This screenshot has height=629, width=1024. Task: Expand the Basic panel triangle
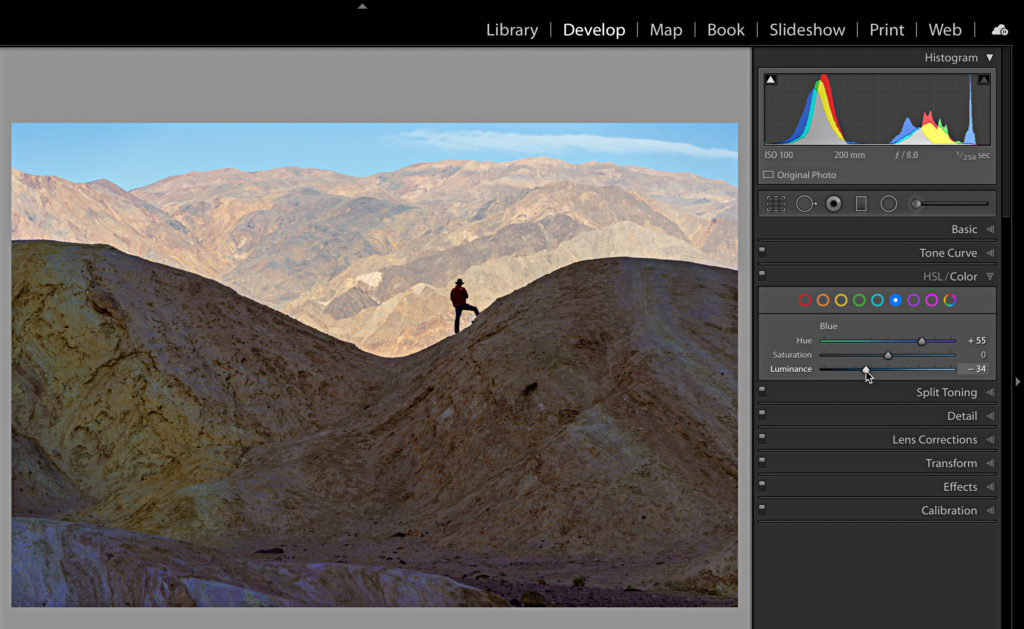[990, 229]
